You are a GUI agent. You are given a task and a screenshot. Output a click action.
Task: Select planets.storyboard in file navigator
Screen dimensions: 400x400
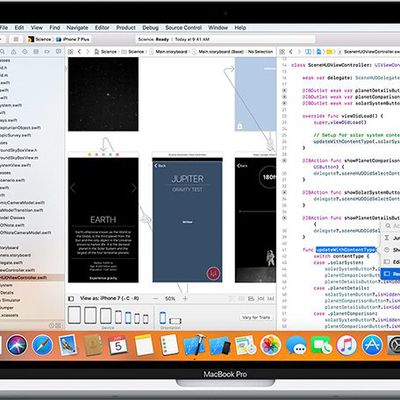pyautogui.click(x=15, y=255)
